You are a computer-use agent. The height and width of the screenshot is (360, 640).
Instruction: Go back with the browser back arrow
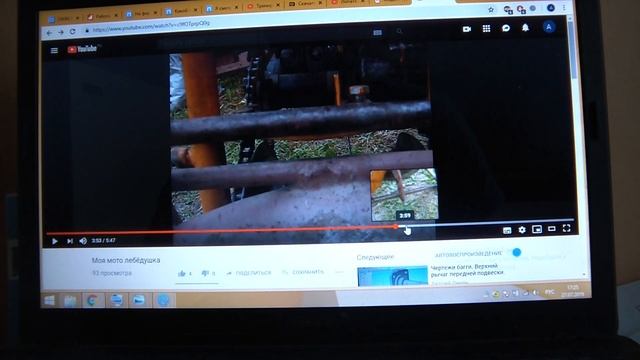click(49, 33)
